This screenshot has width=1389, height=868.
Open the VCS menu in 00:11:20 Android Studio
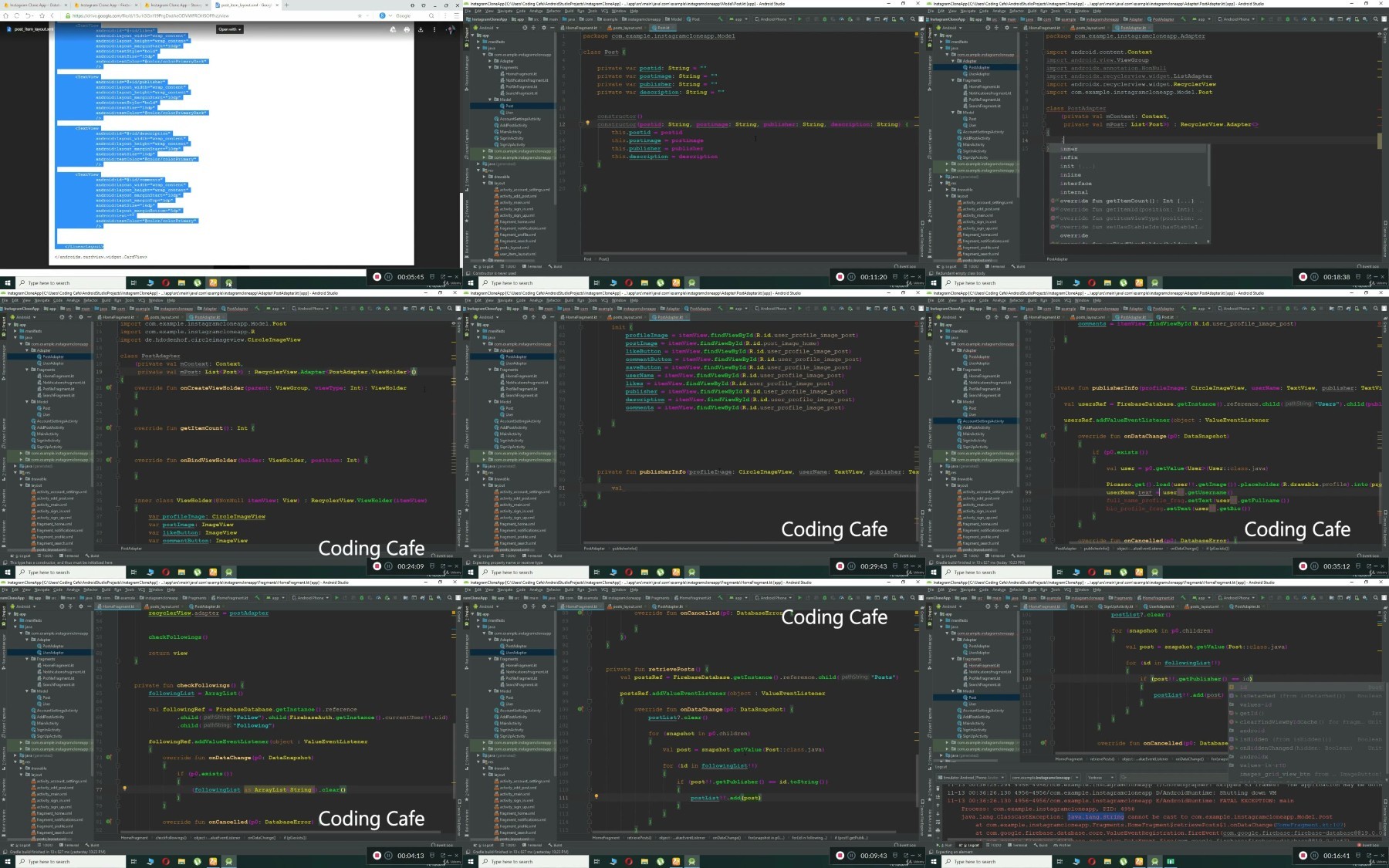pyautogui.click(x=604, y=11)
